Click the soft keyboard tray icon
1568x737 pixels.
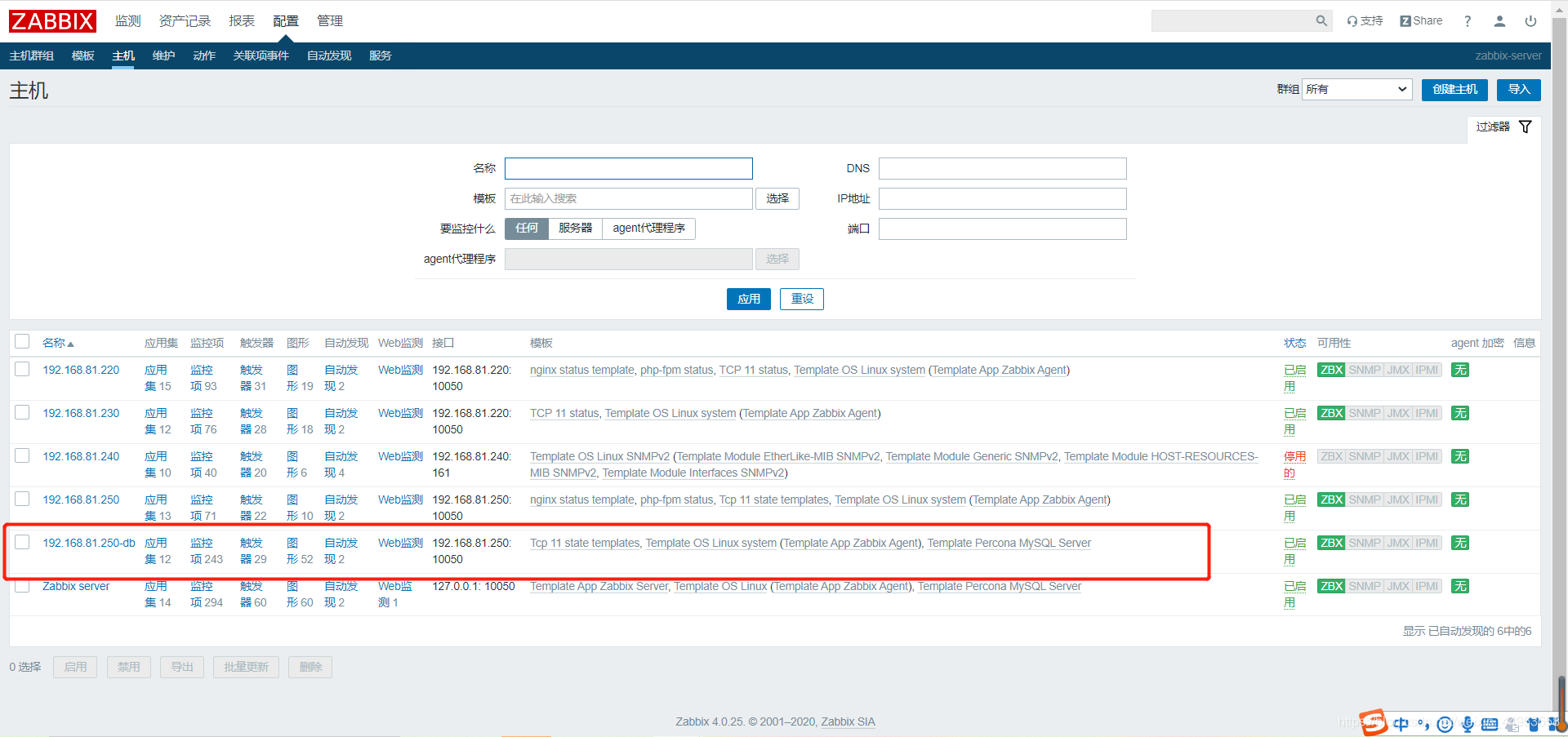pos(1490,724)
